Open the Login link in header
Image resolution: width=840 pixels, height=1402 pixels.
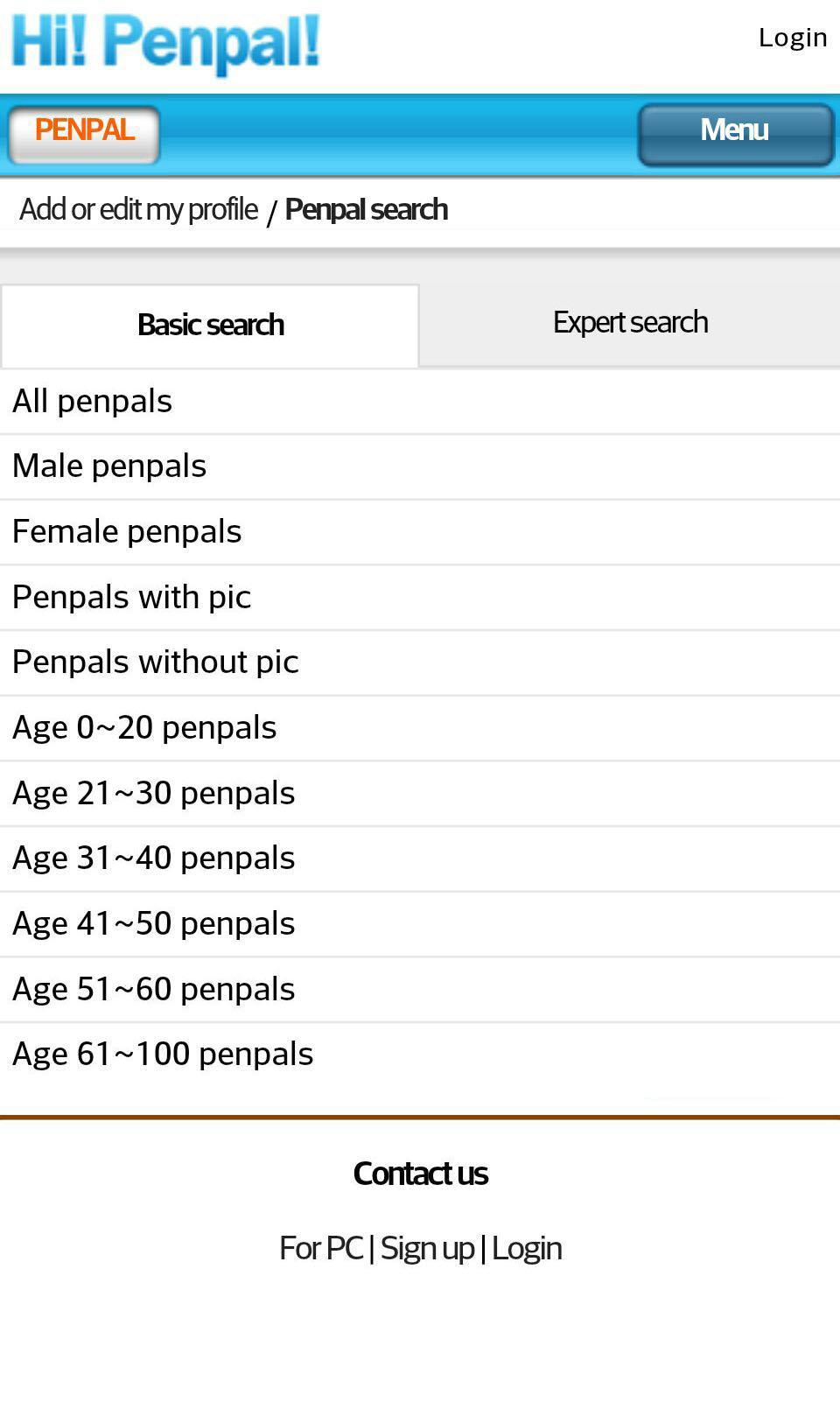pos(792,38)
